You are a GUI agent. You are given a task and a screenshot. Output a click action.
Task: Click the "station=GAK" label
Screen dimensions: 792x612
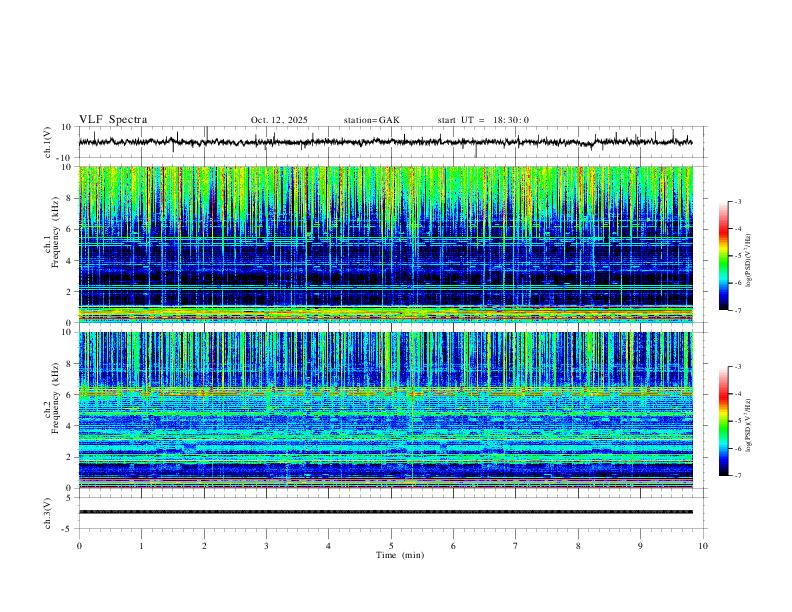pyautogui.click(x=371, y=120)
